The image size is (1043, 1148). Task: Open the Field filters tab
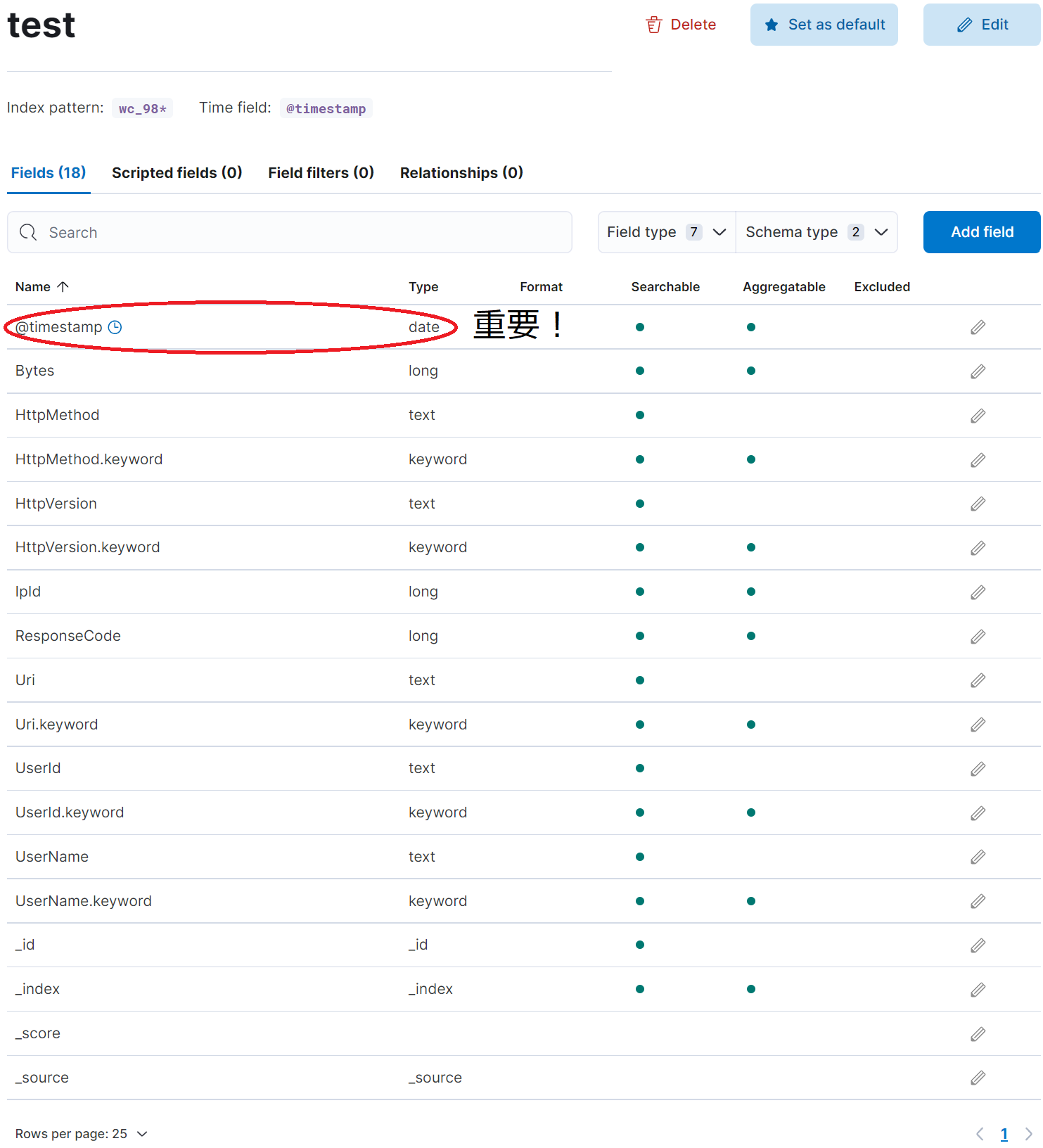tap(321, 173)
